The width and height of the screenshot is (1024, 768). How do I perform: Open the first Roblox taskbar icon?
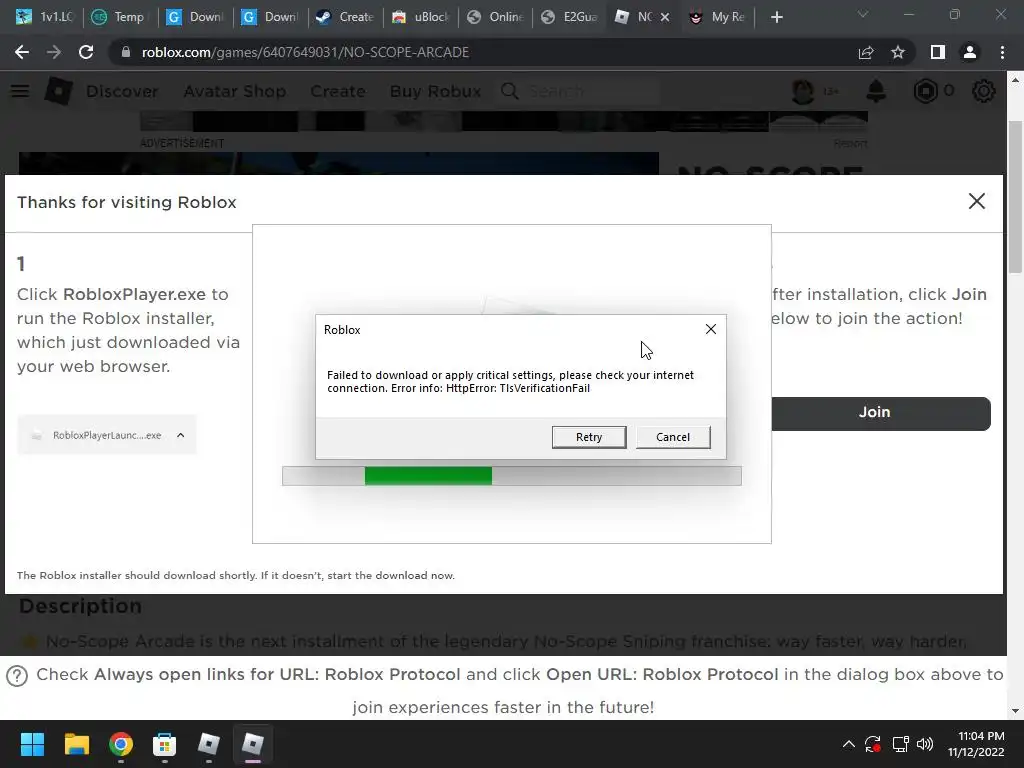[209, 744]
